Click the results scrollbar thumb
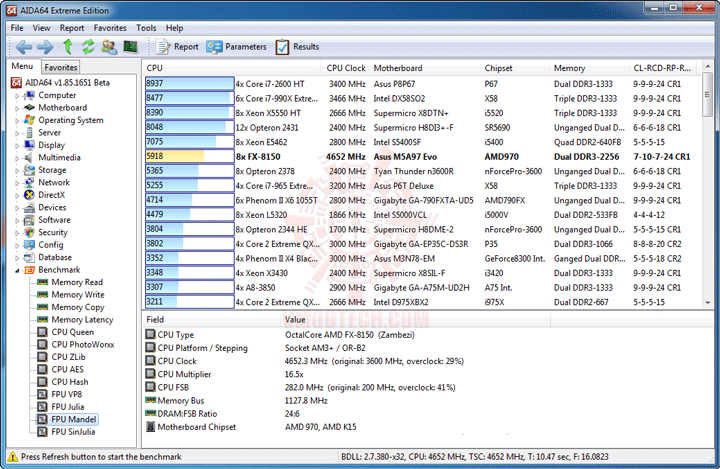The width and height of the screenshot is (720, 469). pos(708,95)
